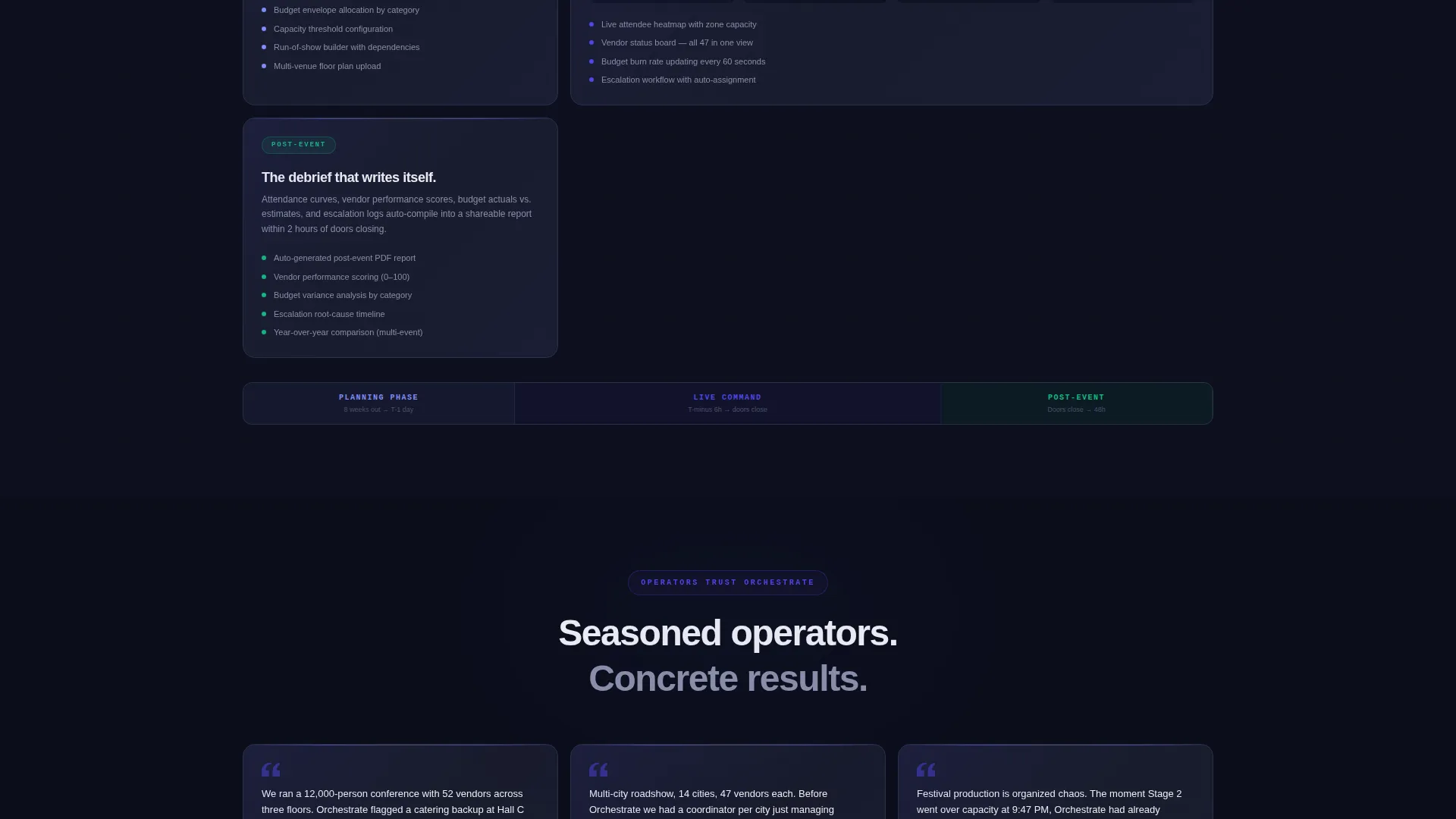Viewport: 1456px width, 819px height.
Task: Click 'T-minus 6h → doors close' label
Action: coord(727,409)
